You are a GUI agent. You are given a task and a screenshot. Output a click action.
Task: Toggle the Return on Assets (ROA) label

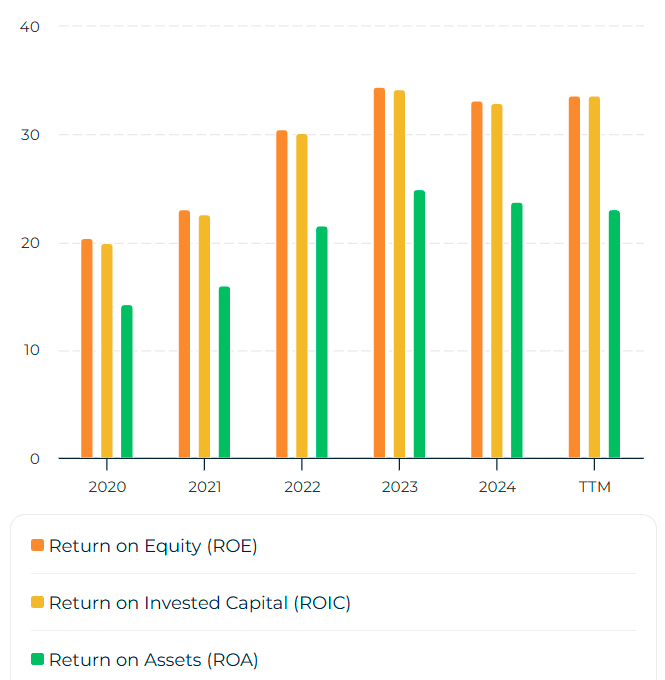(153, 660)
